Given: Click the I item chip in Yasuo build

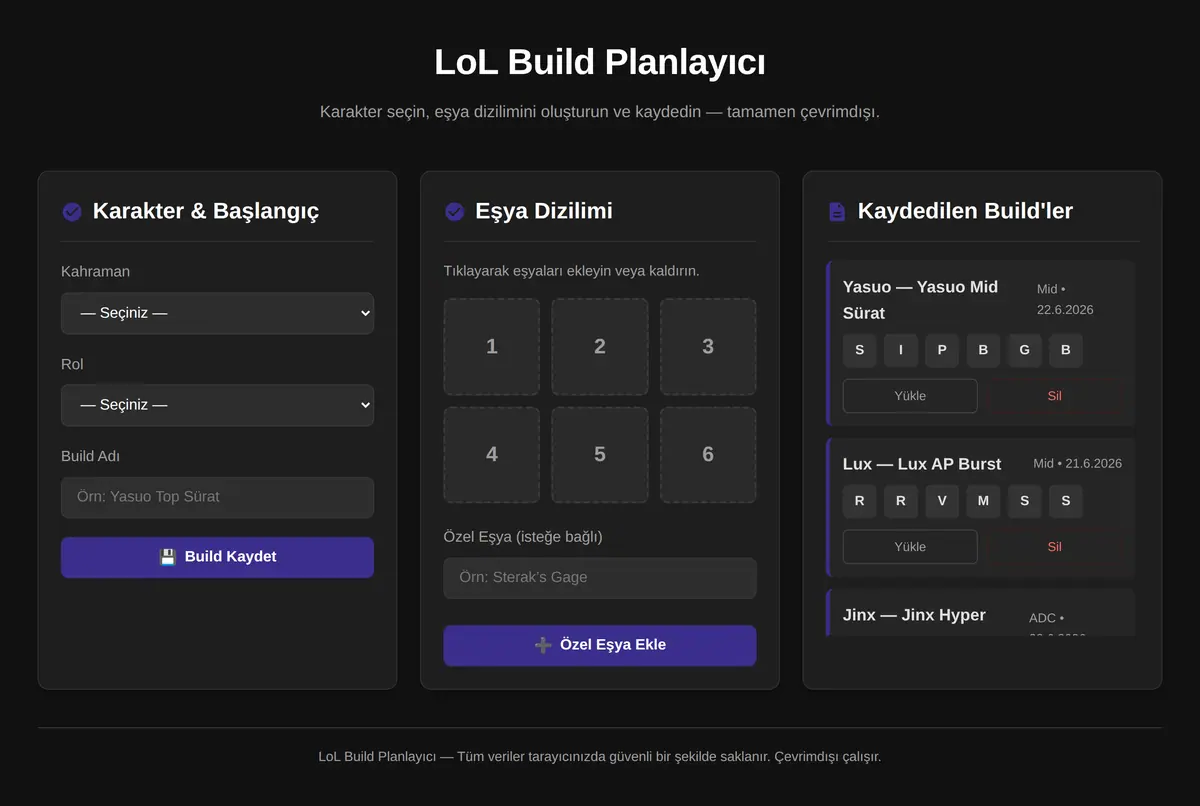Looking at the screenshot, I should point(901,350).
